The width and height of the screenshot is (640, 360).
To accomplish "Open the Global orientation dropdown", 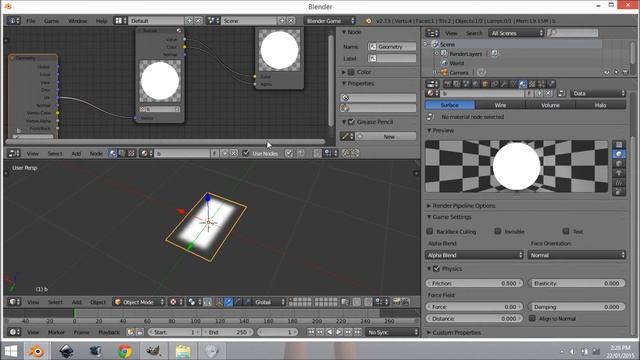I will [269, 302].
